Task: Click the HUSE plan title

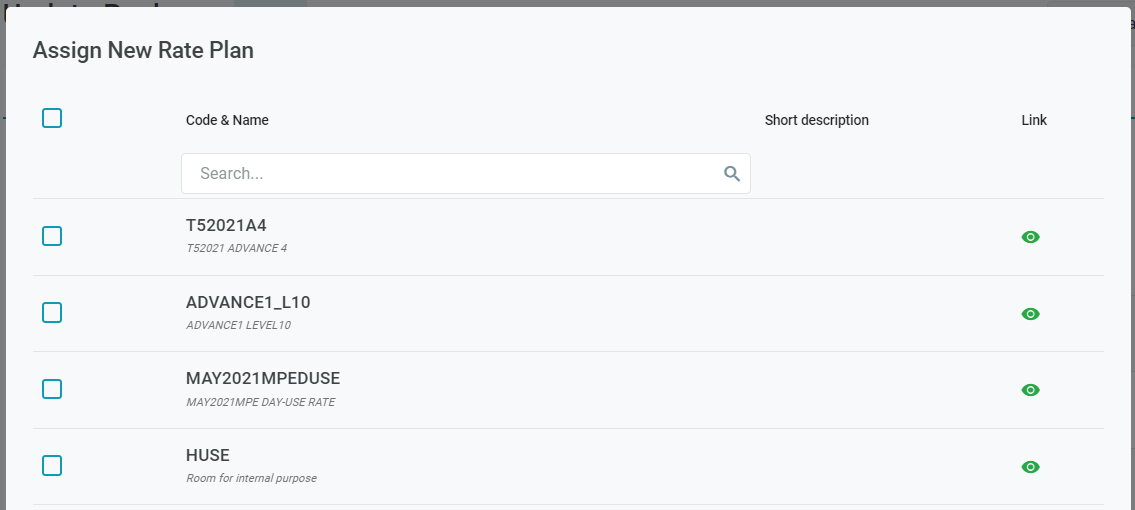Action: 208,455
